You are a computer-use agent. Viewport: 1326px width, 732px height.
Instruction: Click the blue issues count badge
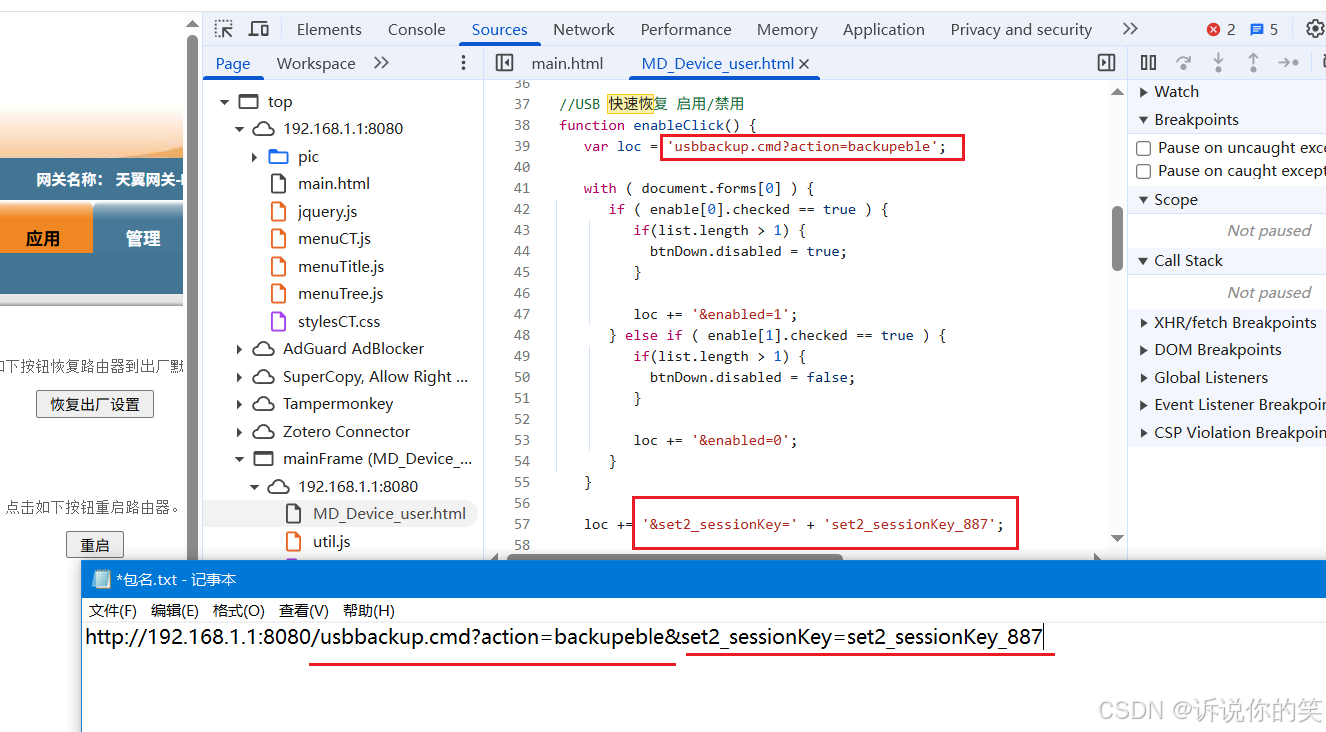coord(1264,29)
